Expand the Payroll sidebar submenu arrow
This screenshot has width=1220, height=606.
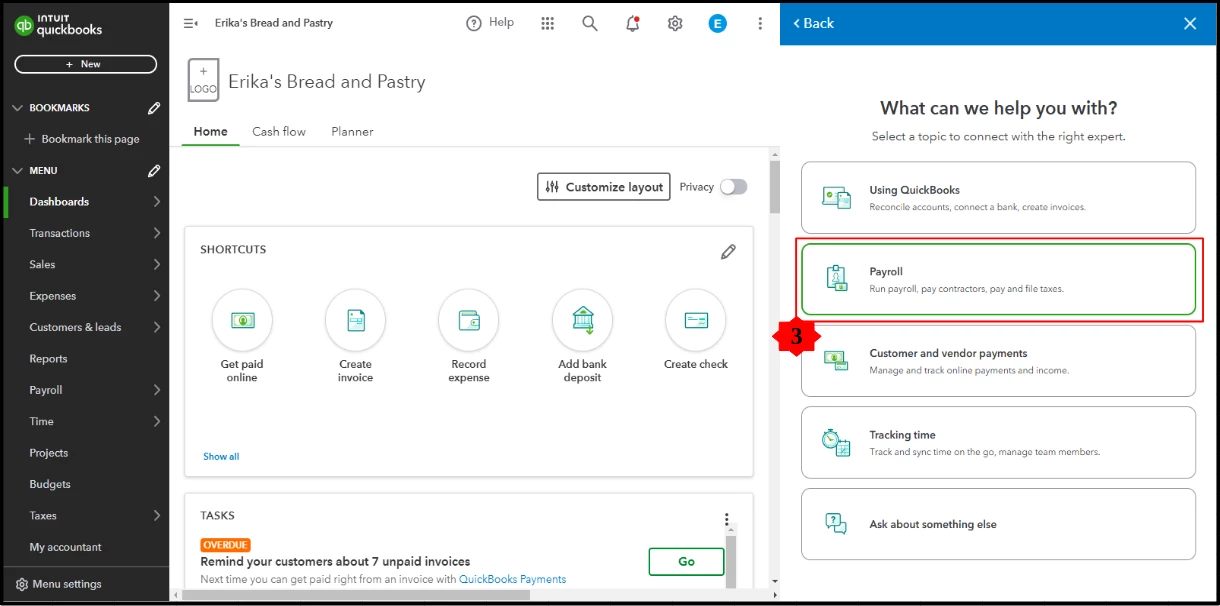[x=157, y=390]
